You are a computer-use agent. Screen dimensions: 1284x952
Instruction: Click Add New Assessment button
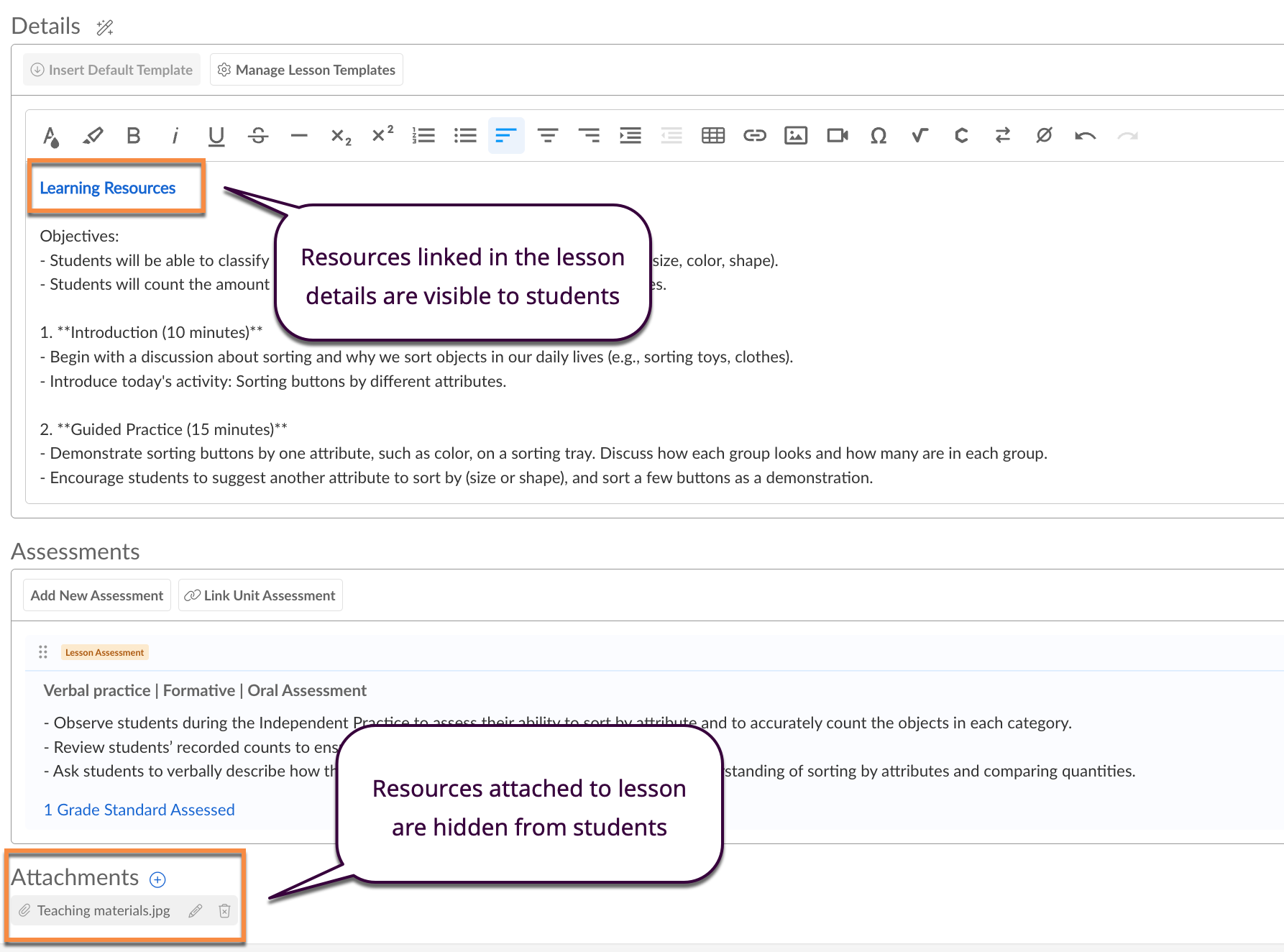[97, 595]
